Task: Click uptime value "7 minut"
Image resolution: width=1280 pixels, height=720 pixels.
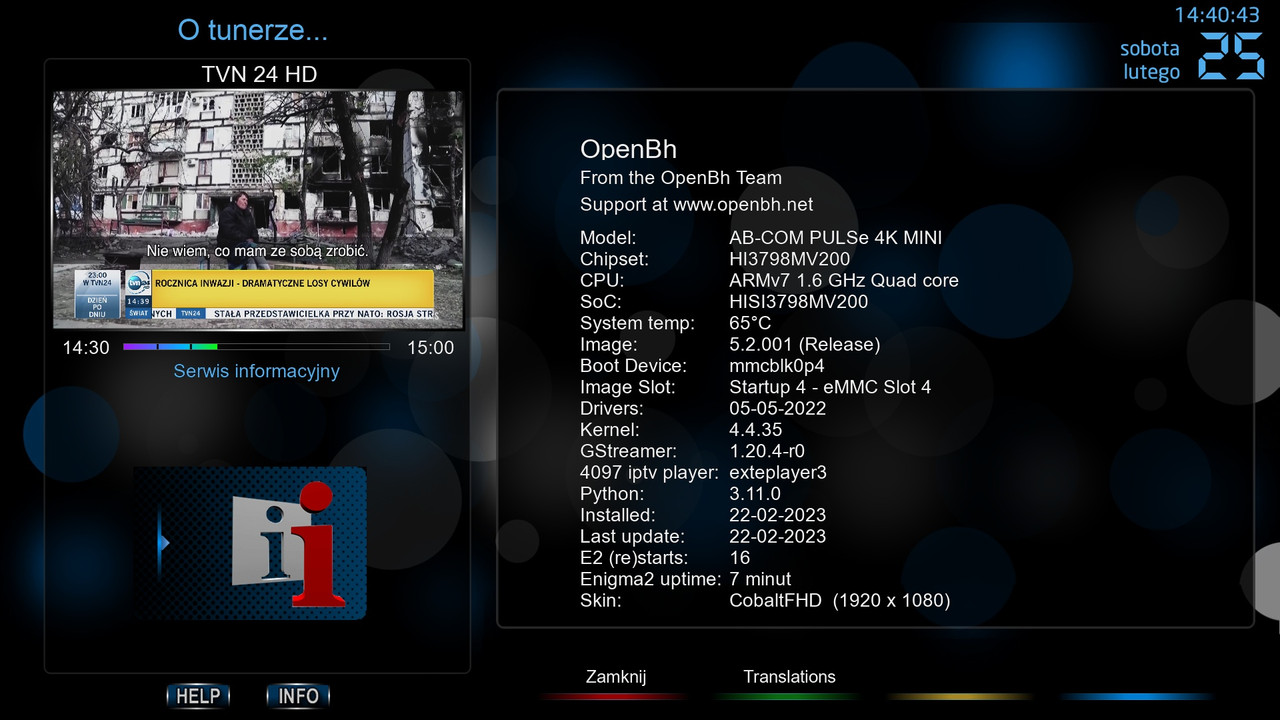Action: [x=760, y=579]
